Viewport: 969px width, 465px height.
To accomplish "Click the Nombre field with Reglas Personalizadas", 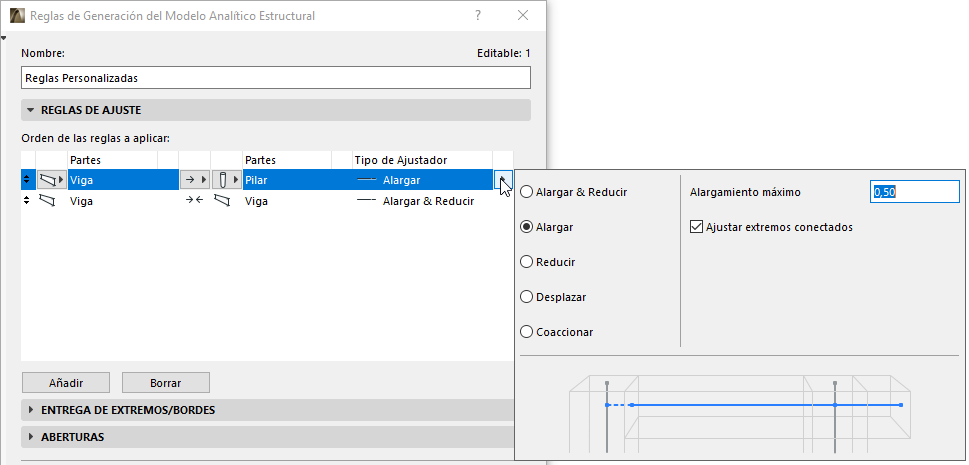I will point(276,79).
